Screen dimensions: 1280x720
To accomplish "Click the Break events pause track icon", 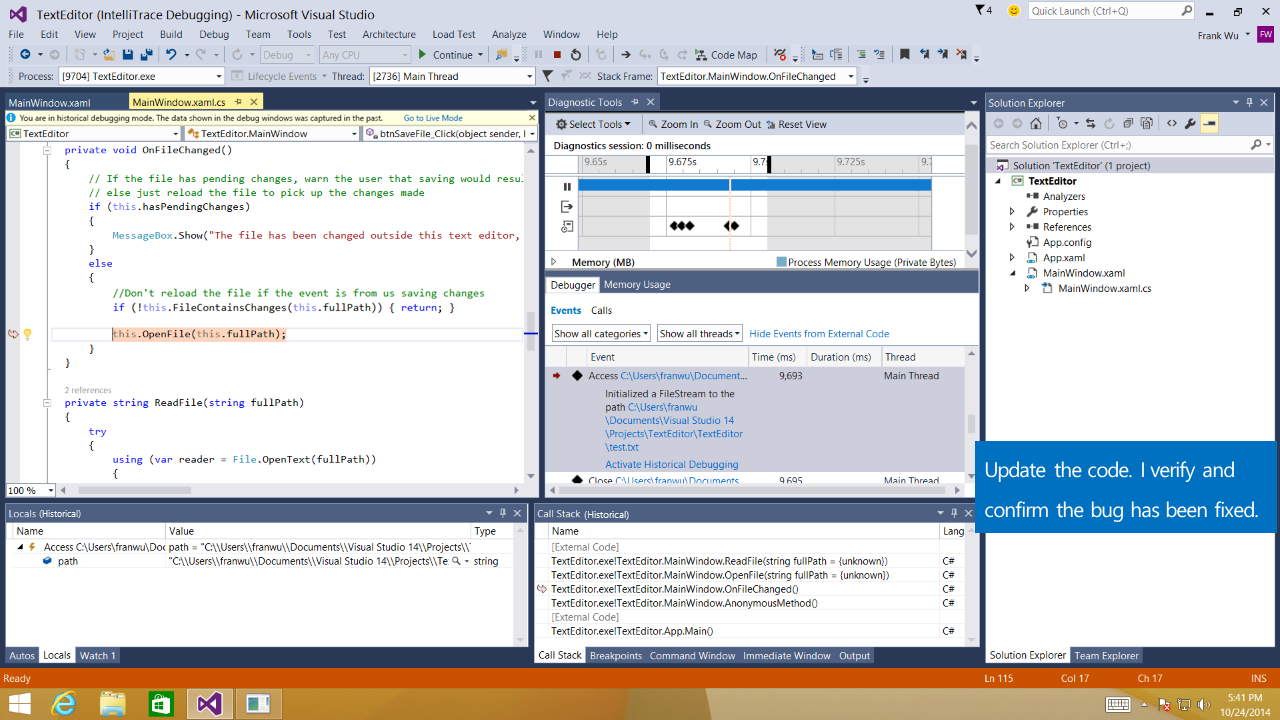I will [x=567, y=186].
